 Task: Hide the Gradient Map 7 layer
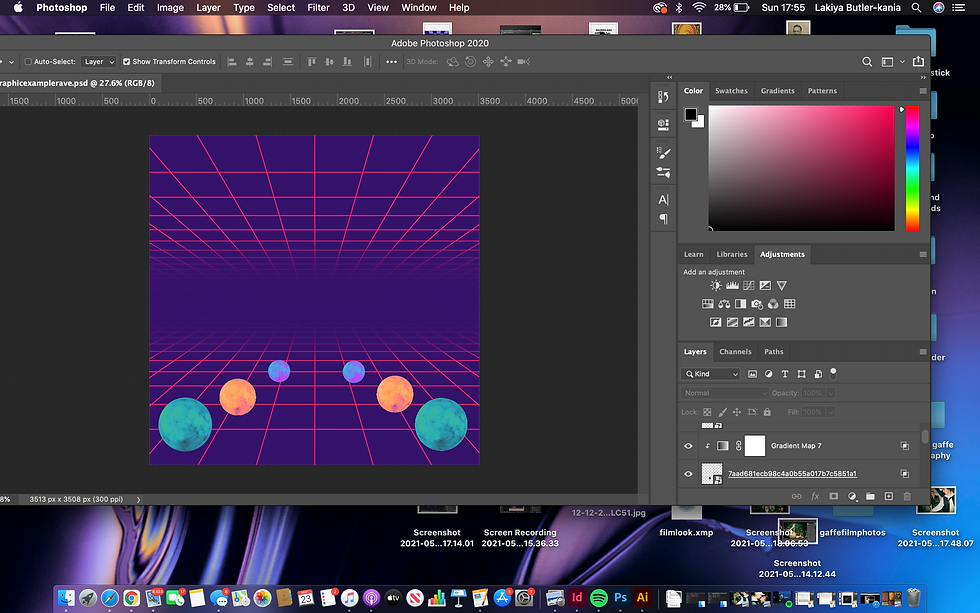688,446
